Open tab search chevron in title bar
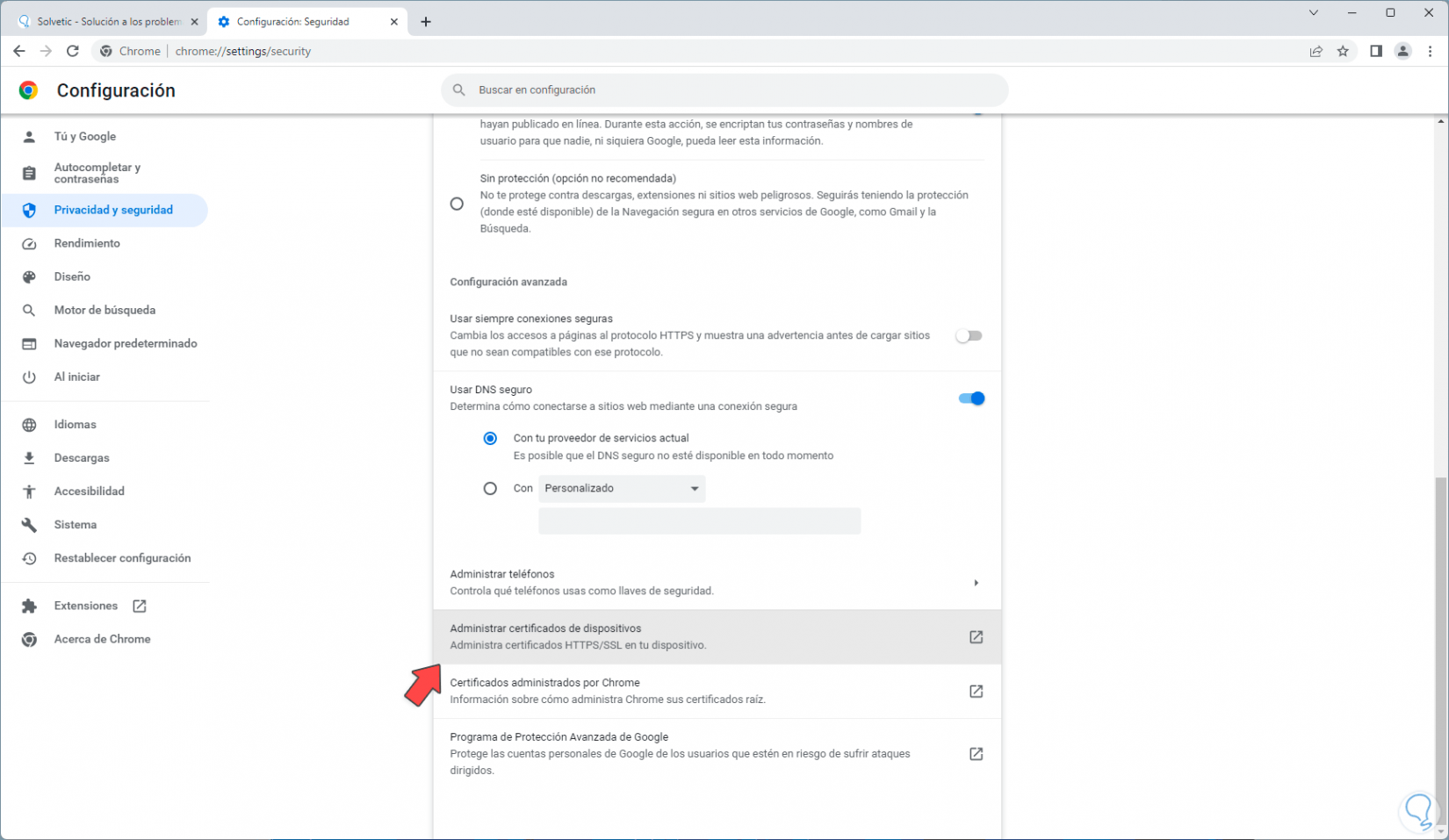Screen dimensions: 1449x840 1314,12
